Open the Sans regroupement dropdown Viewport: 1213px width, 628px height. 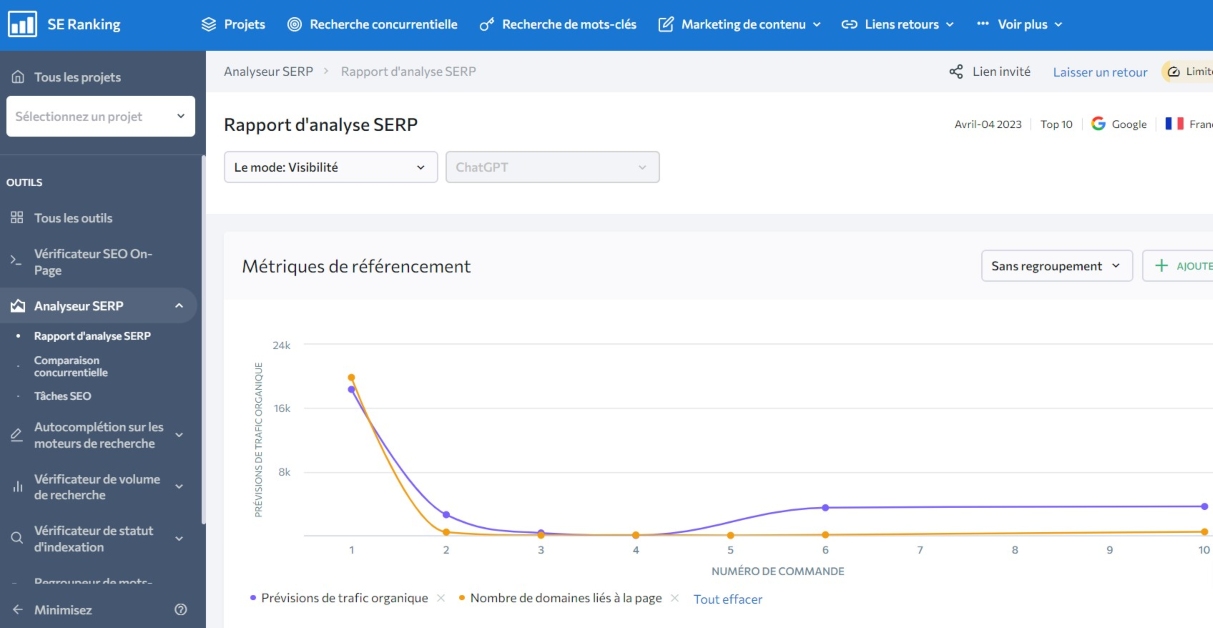click(x=1056, y=266)
